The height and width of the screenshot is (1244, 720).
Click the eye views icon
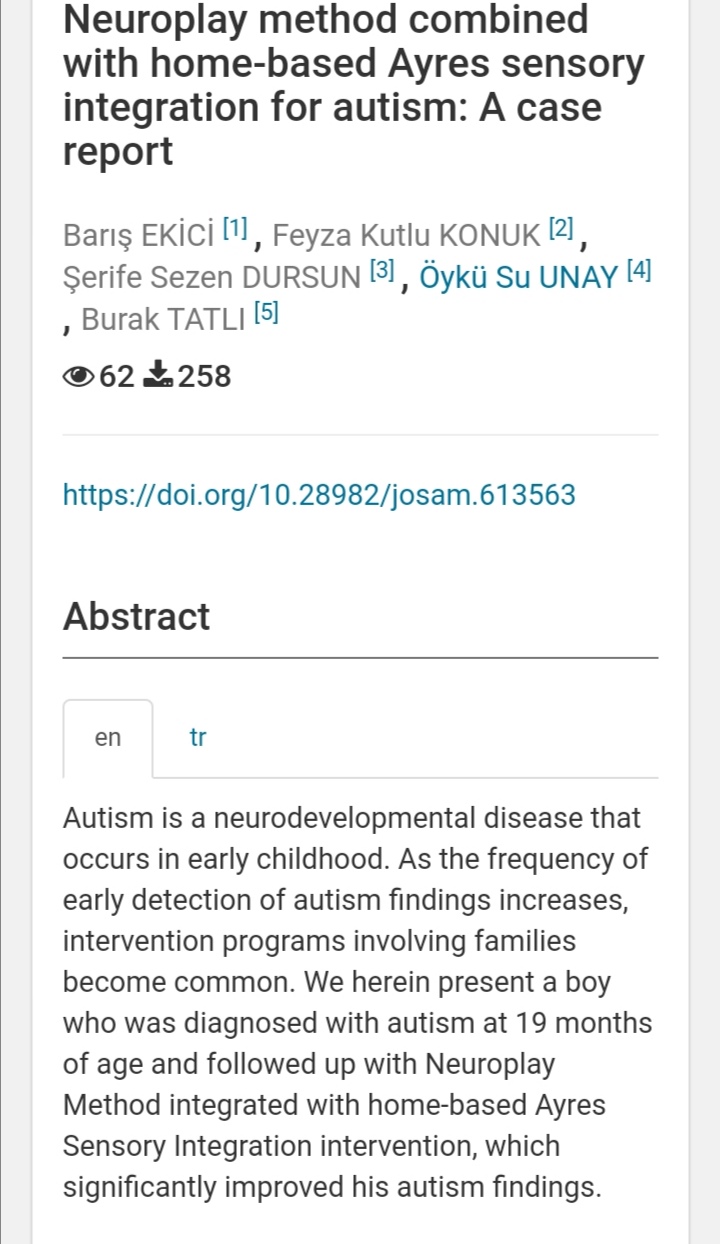click(80, 376)
